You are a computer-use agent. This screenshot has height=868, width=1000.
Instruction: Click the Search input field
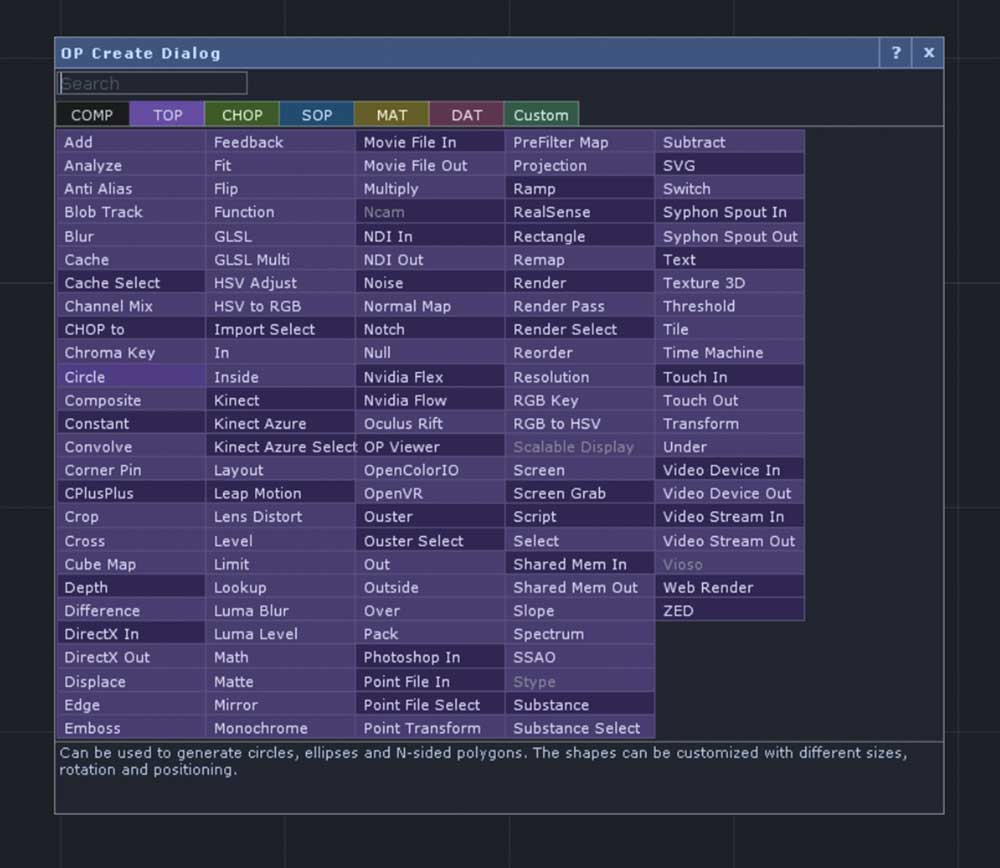(152, 84)
